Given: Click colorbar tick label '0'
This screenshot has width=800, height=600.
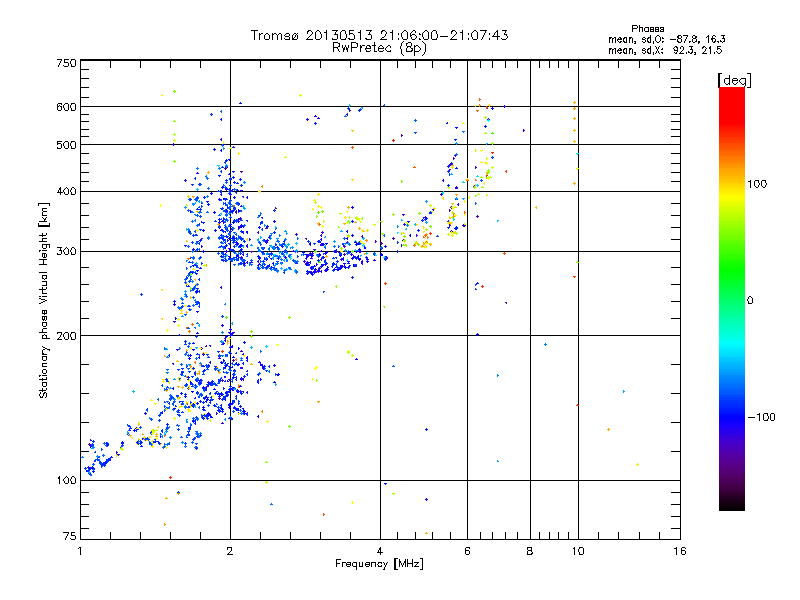Looking at the screenshot, I should click(750, 301).
